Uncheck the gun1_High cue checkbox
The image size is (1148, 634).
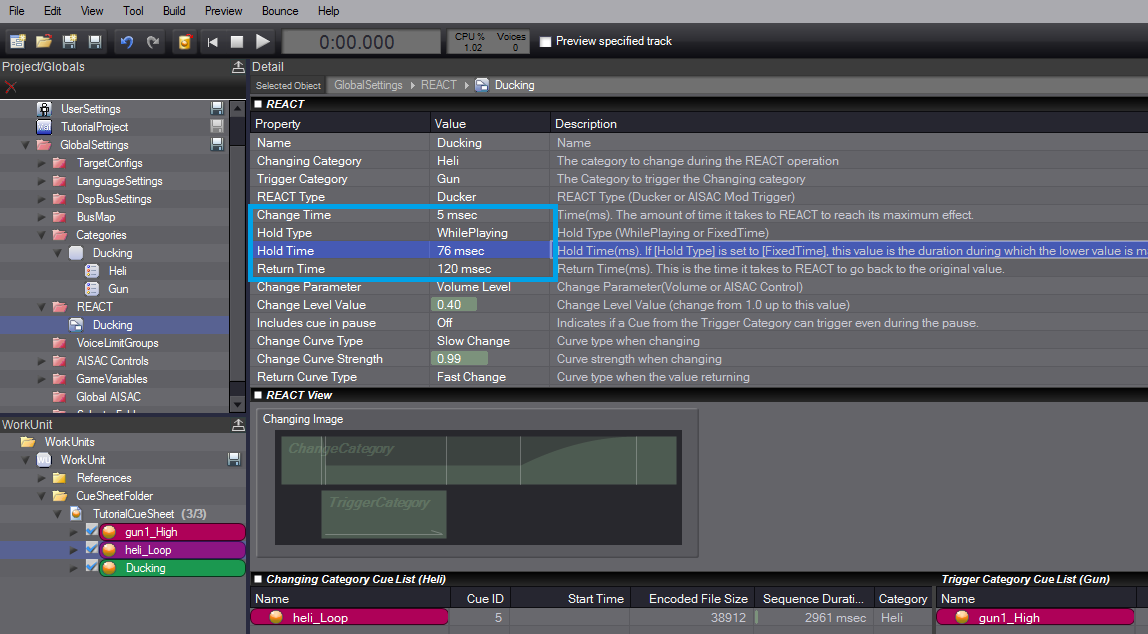92,532
